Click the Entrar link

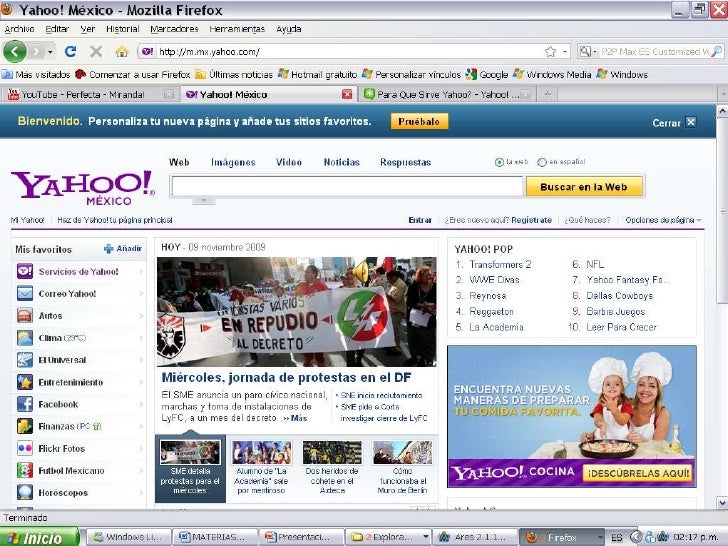[420, 220]
